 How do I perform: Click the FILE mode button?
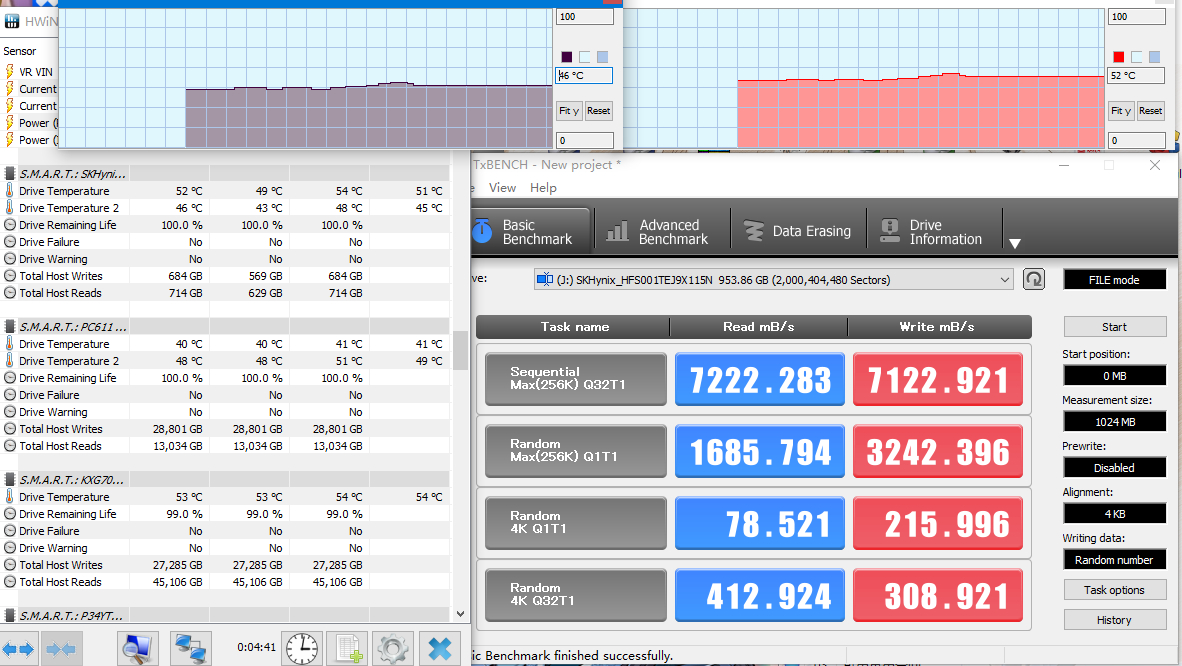(x=1114, y=280)
